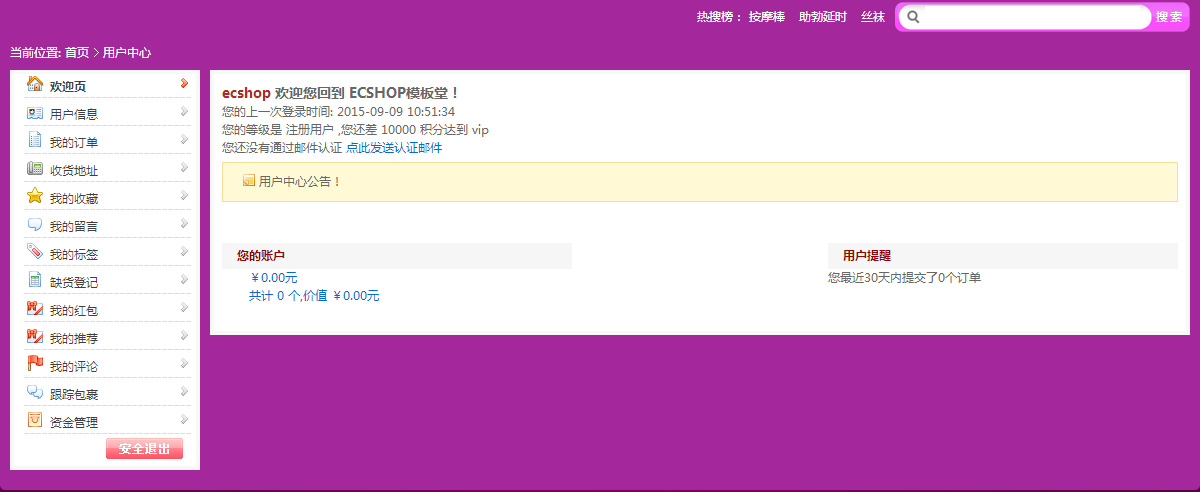Click the magnifier icon in search box
The width and height of the screenshot is (1200, 492).
pyautogui.click(x=913, y=17)
